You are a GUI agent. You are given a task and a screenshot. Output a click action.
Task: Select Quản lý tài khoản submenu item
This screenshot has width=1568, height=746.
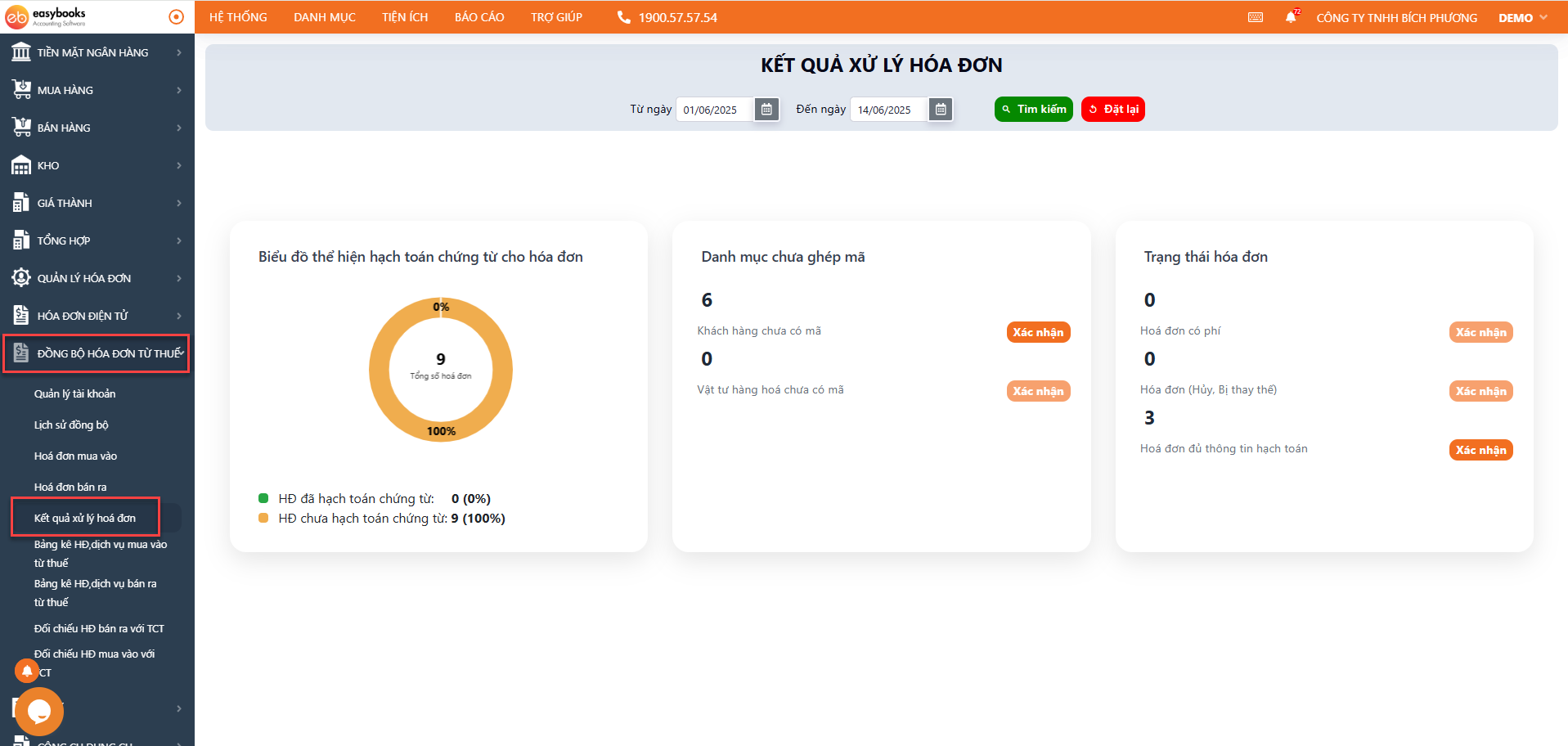[74, 393]
